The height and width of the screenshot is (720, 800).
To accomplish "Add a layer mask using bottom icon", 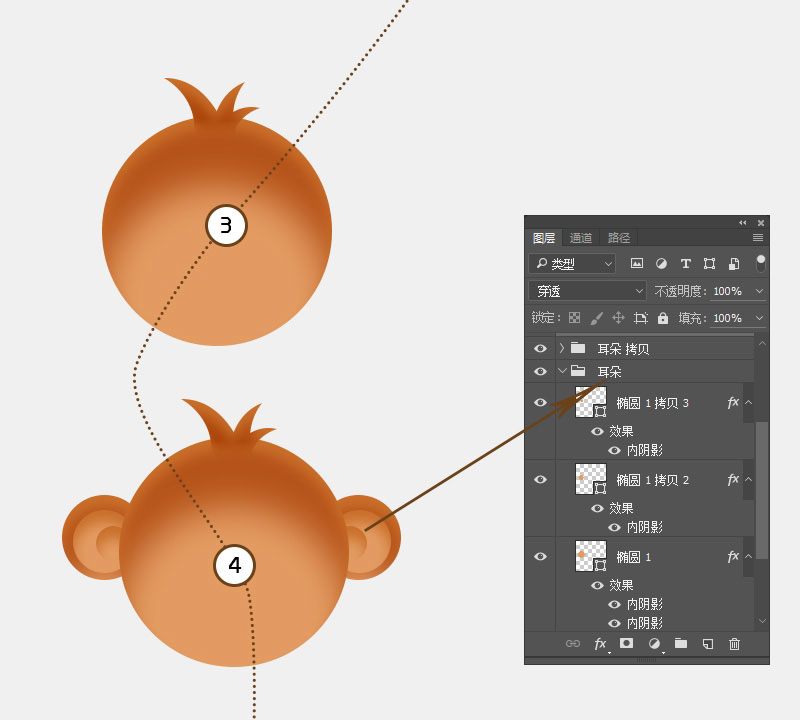I will [627, 643].
